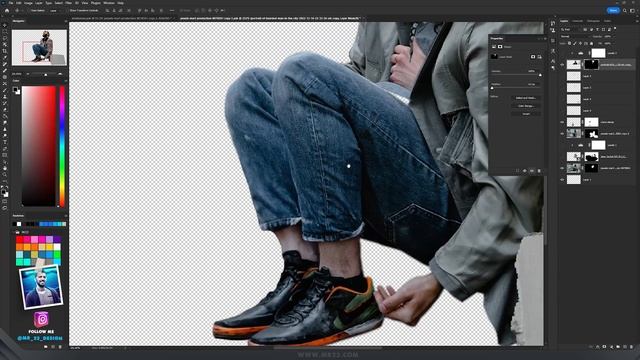Image resolution: width=640 pixels, height=360 pixels.
Task: Toggle eye icon of the bottom-most layer
Action: pyautogui.click(x=562, y=180)
